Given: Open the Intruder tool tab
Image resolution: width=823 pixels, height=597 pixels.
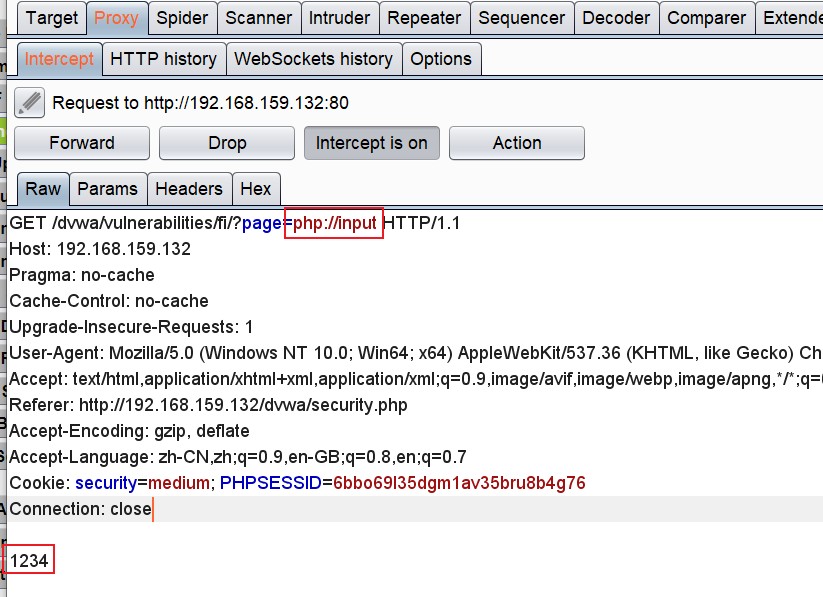Looking at the screenshot, I should 340,17.
